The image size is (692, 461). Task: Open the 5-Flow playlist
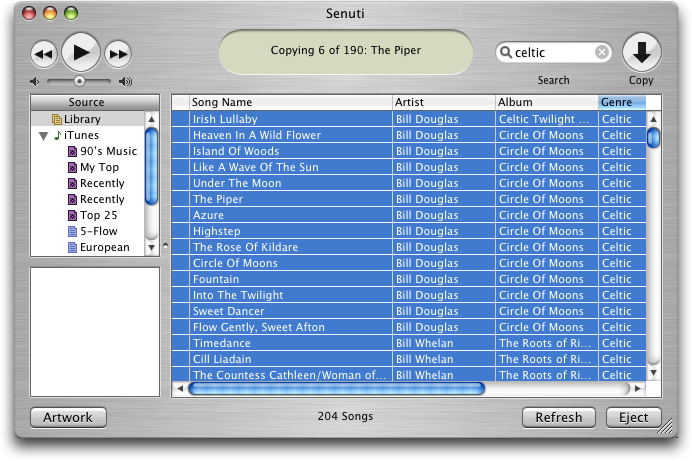pyautogui.click(x=99, y=231)
